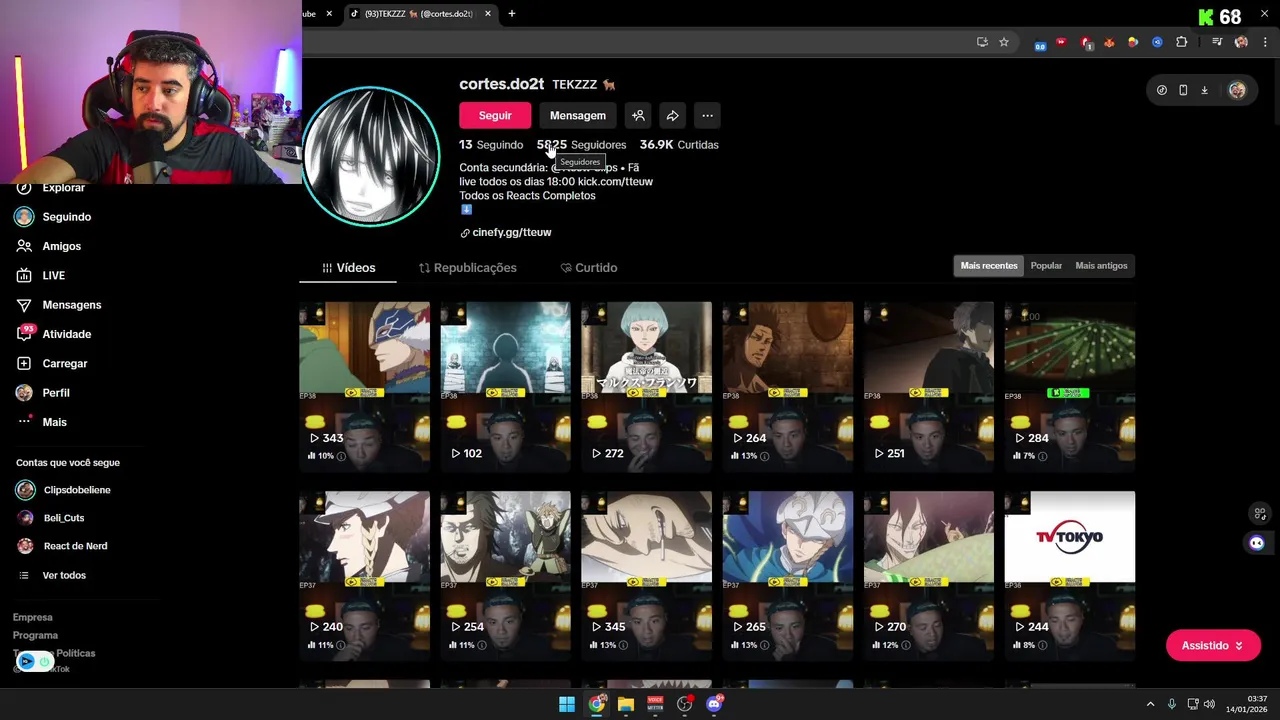Screen dimensions: 1280x720
Task: Click the TikTok coin icon in top pill
Action: (1161, 90)
